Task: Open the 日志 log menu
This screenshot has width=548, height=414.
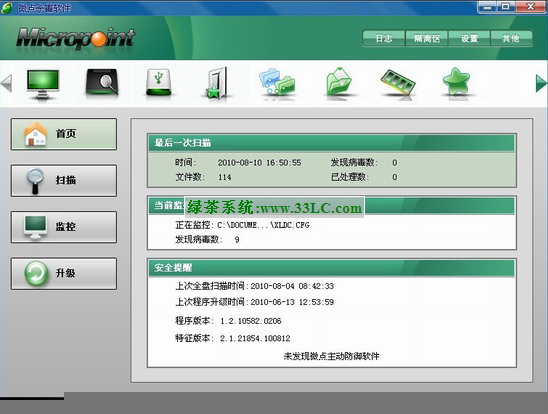Action: click(384, 38)
